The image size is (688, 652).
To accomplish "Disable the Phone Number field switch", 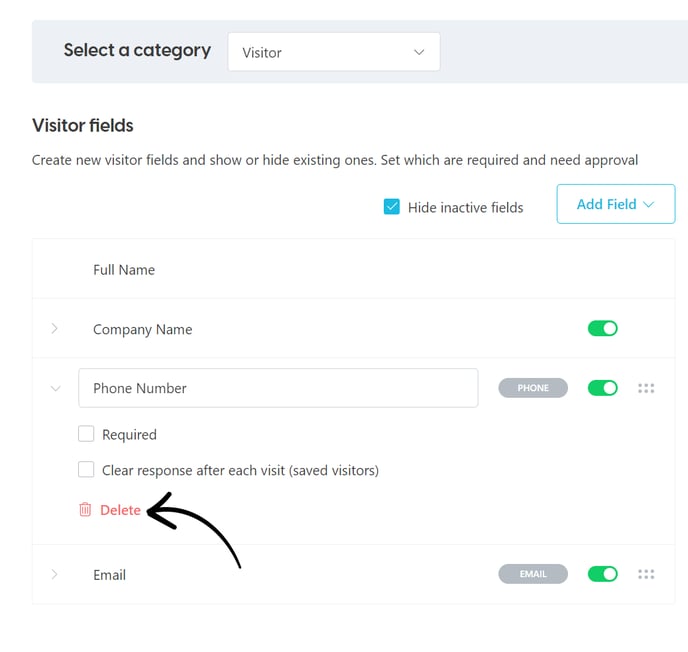I will [x=602, y=388].
